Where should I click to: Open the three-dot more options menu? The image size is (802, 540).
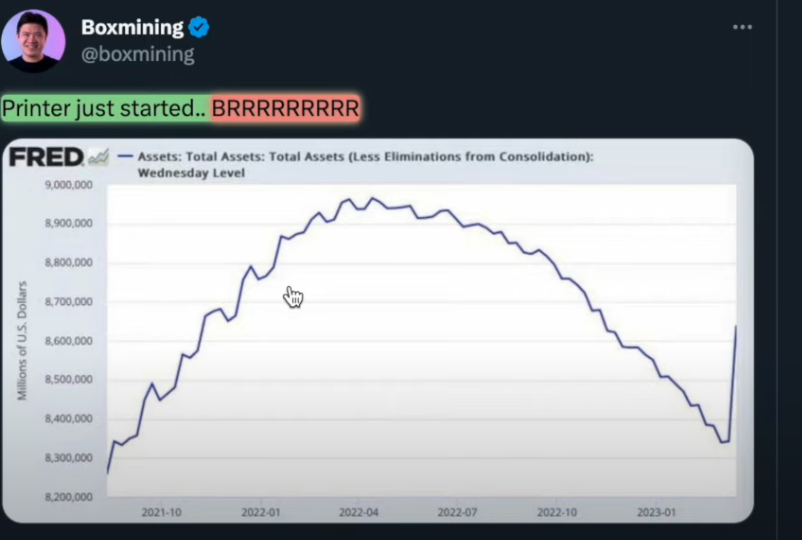(742, 27)
